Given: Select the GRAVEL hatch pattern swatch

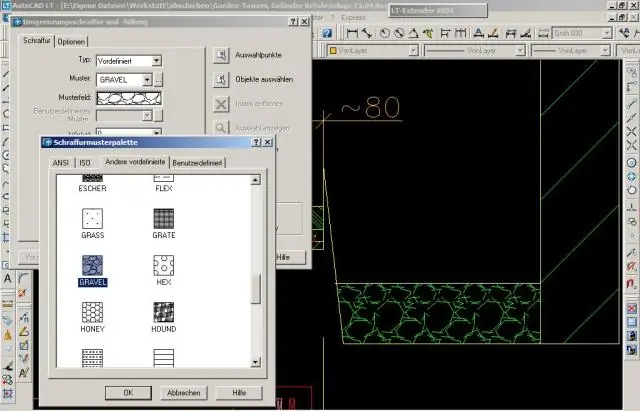Looking at the screenshot, I should [x=92, y=265].
